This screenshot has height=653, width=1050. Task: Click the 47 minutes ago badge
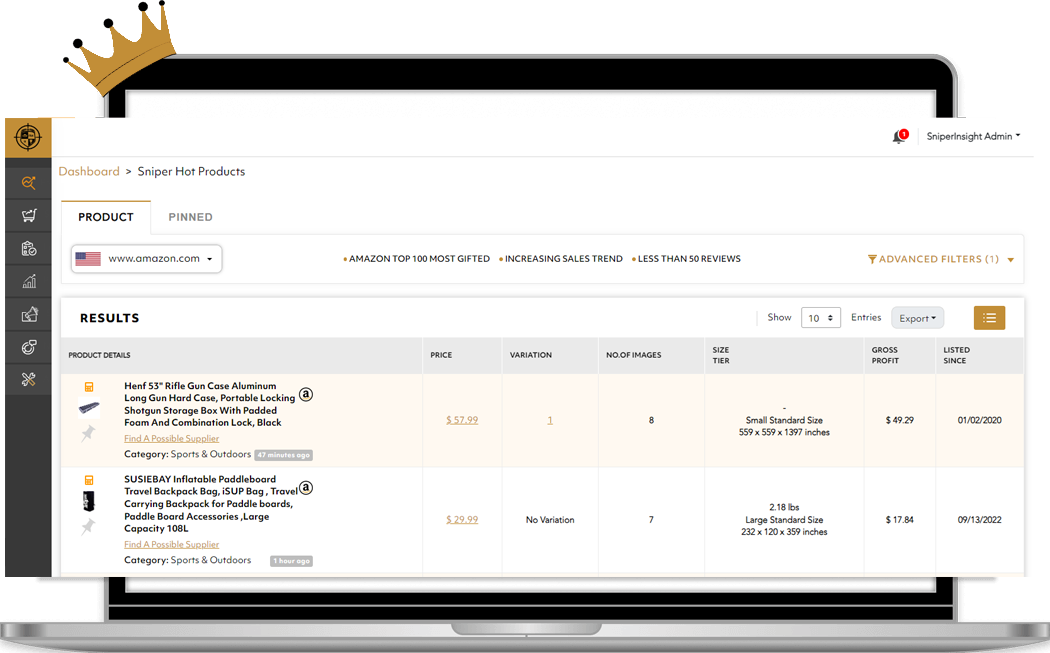pos(284,455)
